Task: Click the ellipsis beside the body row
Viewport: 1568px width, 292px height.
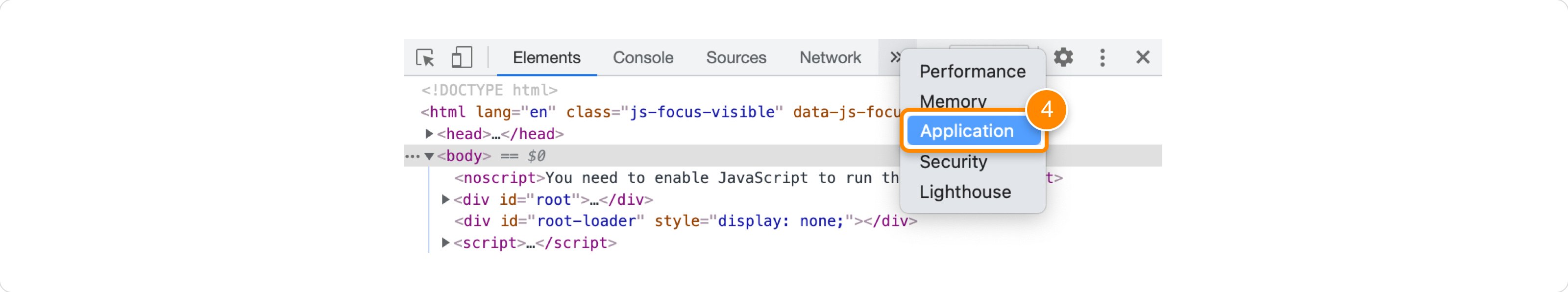Action: coord(412,156)
